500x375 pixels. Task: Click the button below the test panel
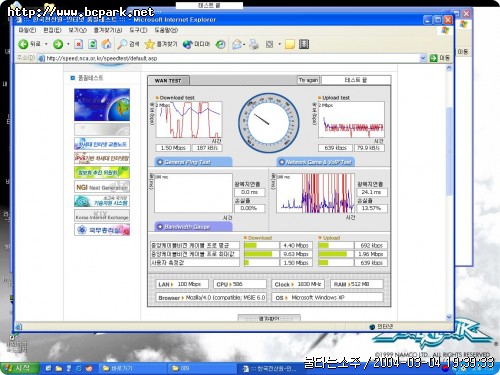269,318
